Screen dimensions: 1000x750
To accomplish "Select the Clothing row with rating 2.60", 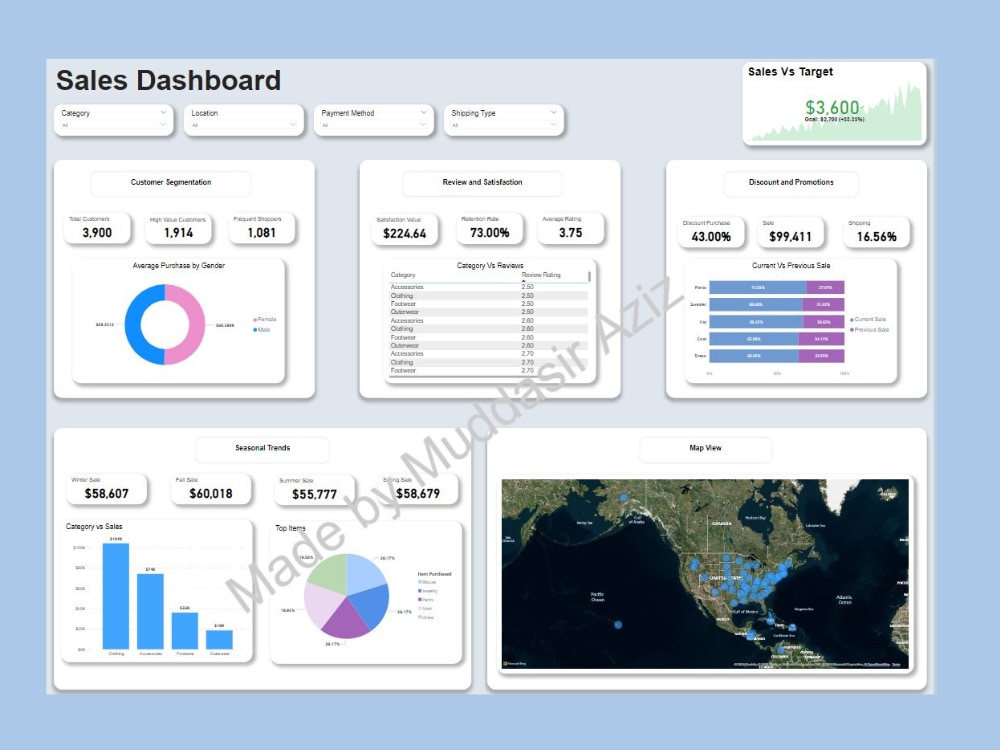I will (489, 328).
